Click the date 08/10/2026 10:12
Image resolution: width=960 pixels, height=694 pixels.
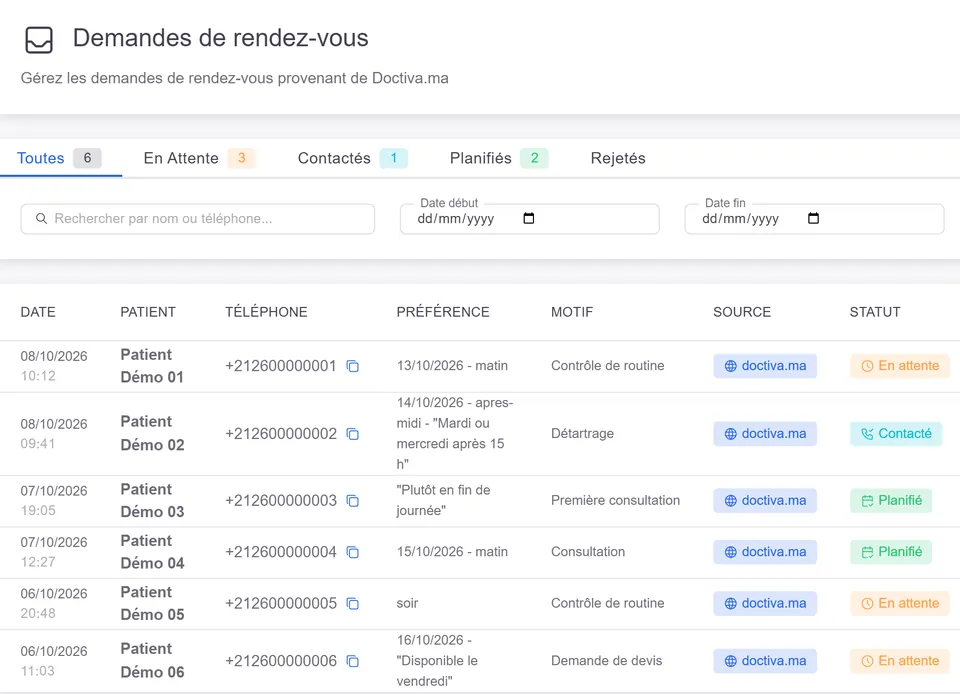tap(54, 366)
